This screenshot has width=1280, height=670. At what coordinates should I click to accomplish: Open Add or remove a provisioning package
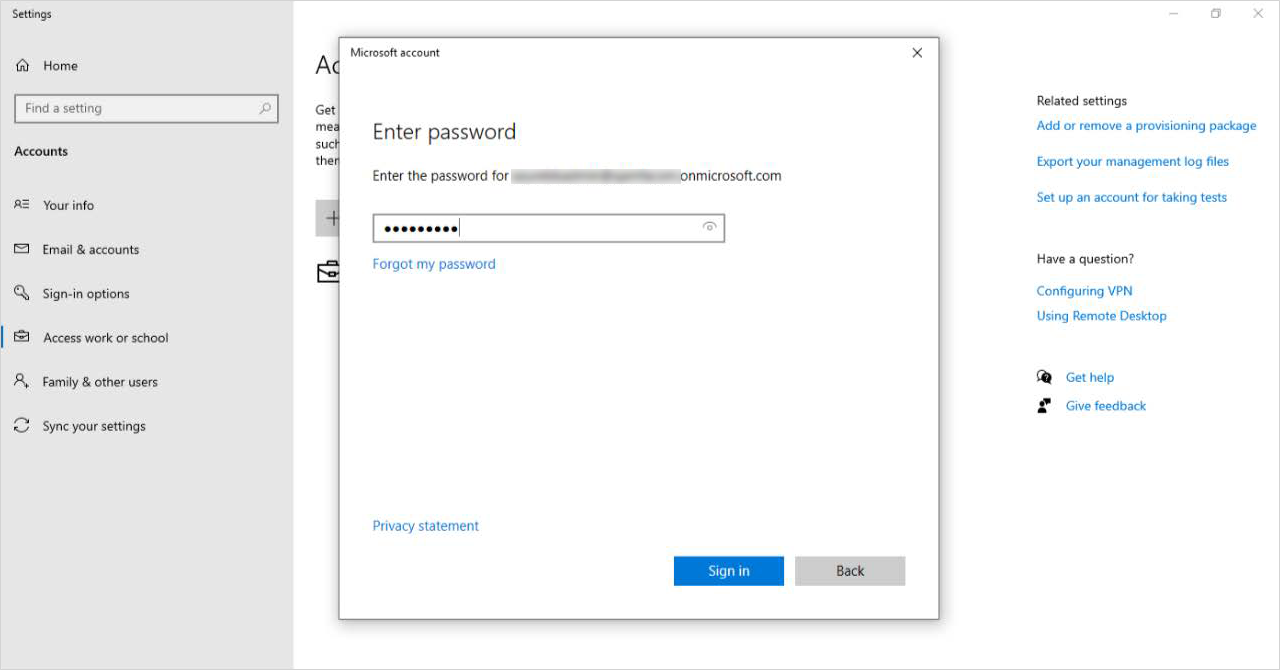(x=1146, y=126)
